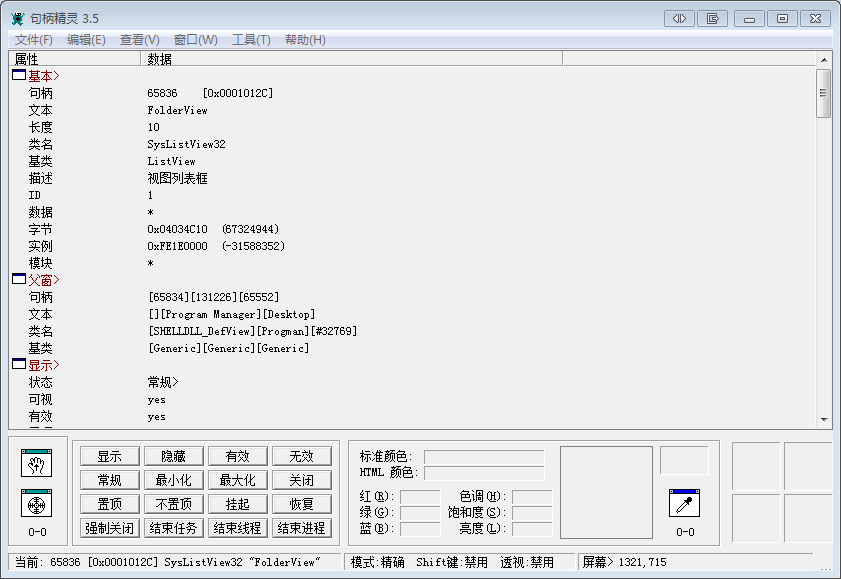This screenshot has height=579, width=841.
Task: Collapse the 显示> section
Action: click(x=19, y=364)
